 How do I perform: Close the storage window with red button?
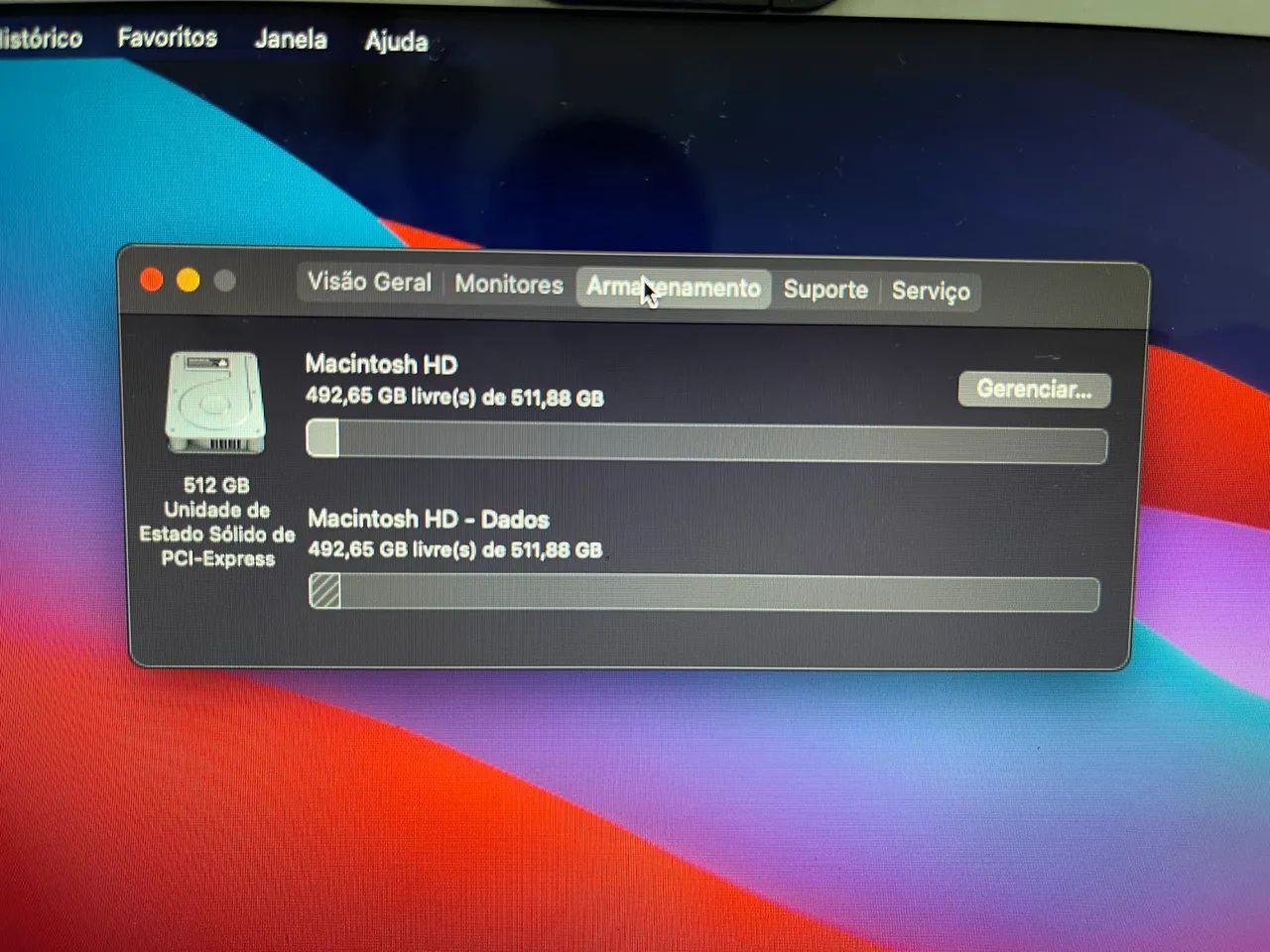click(x=152, y=280)
